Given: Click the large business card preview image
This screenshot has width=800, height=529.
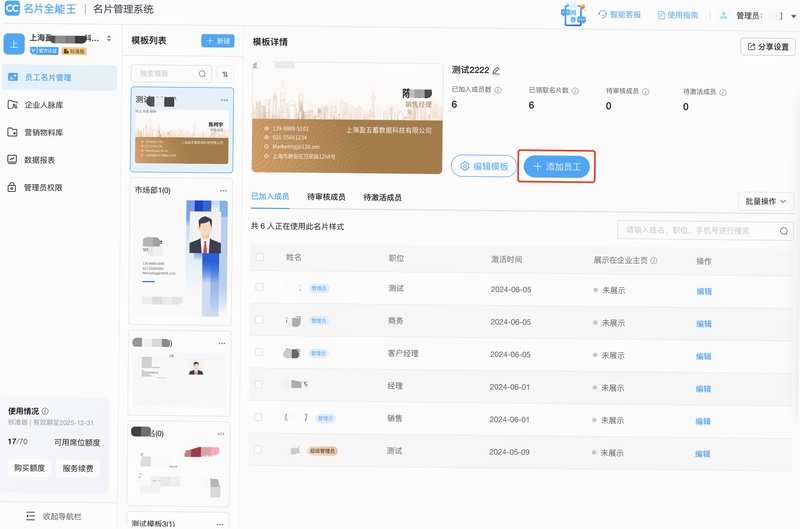Looking at the screenshot, I should (347, 118).
